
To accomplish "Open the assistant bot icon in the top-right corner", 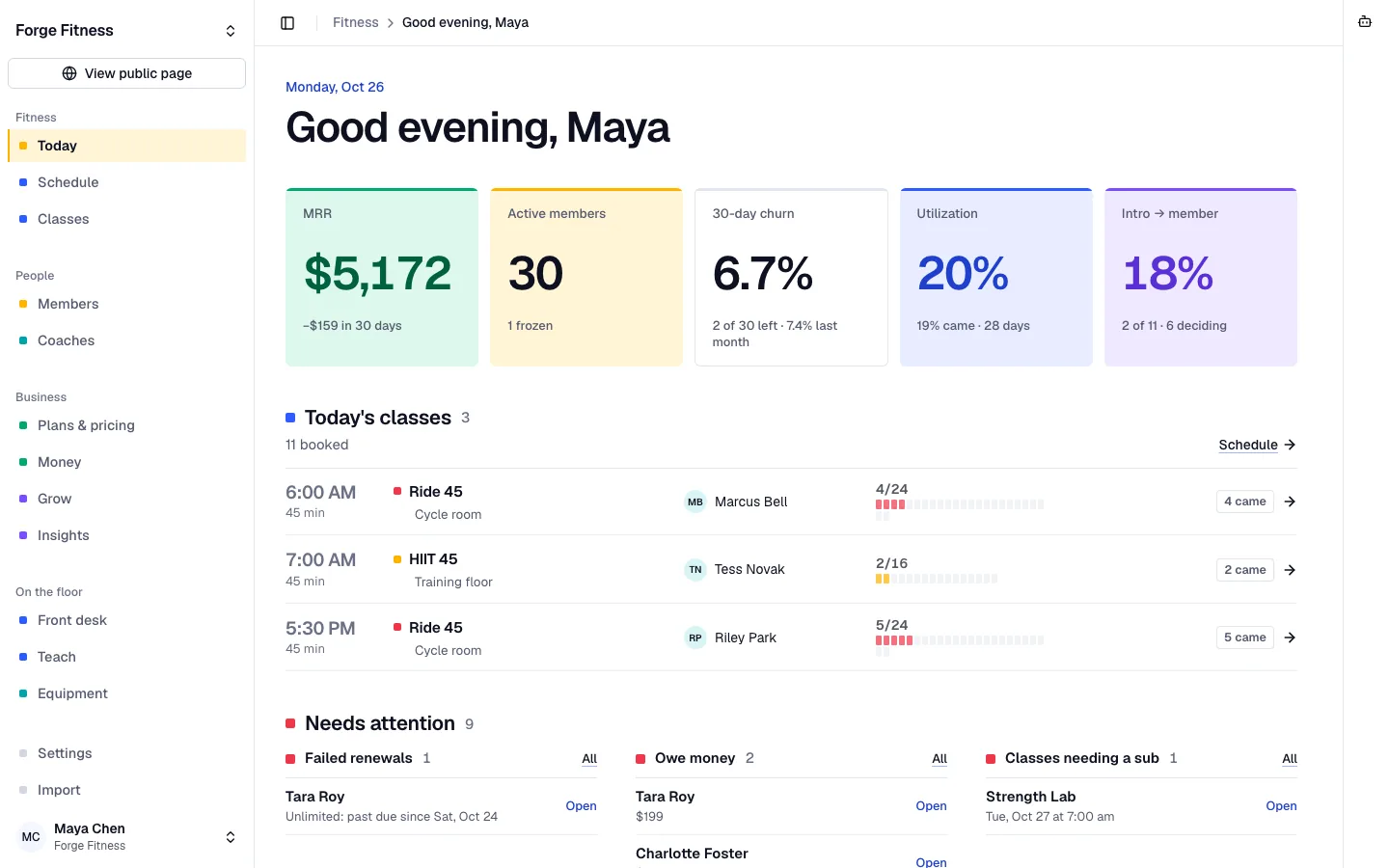I will 1365,22.
